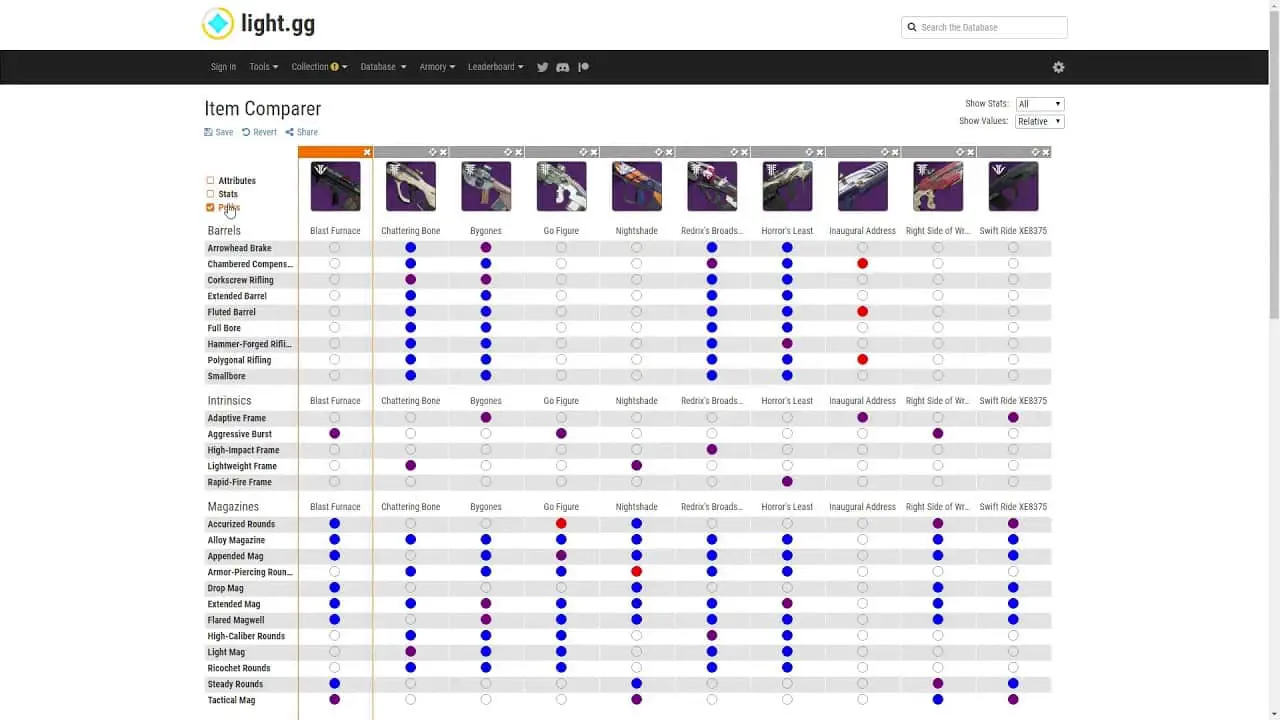This screenshot has height=720, width=1280.
Task: Set Redrix's Broadsword as base item (diamond icon)
Action: click(x=734, y=152)
